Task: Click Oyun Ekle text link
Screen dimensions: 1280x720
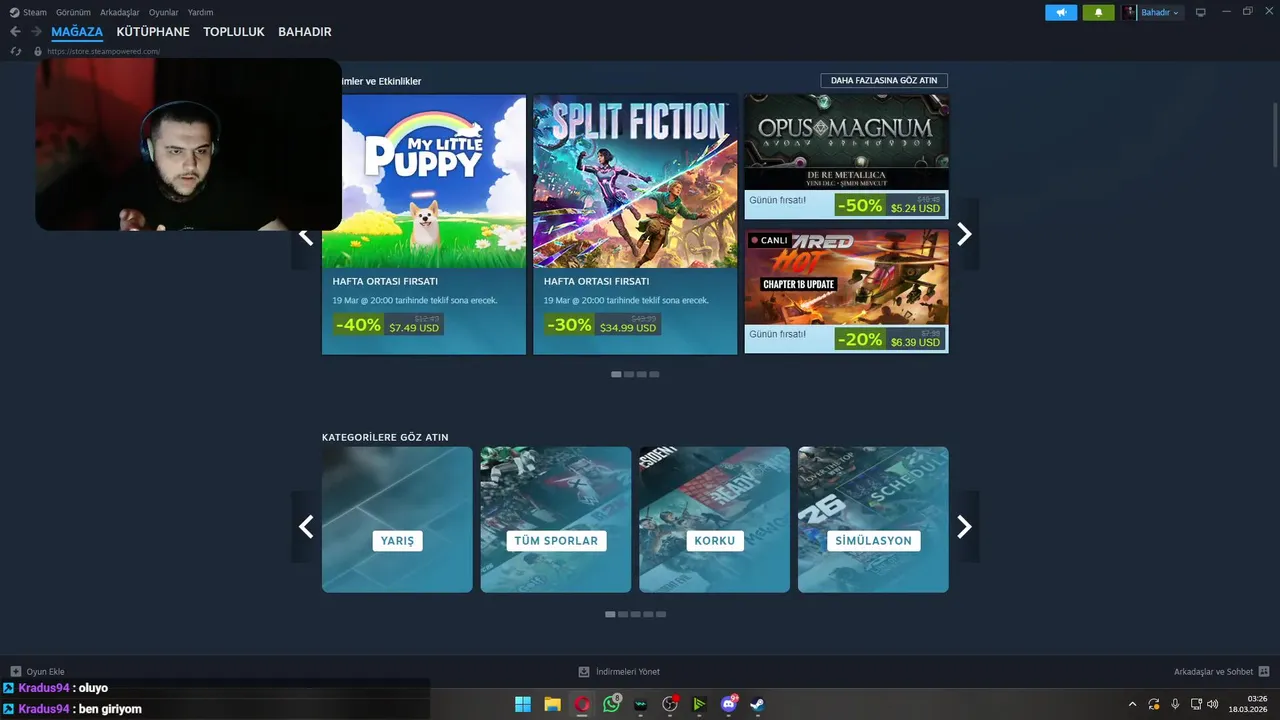Action: (45, 672)
